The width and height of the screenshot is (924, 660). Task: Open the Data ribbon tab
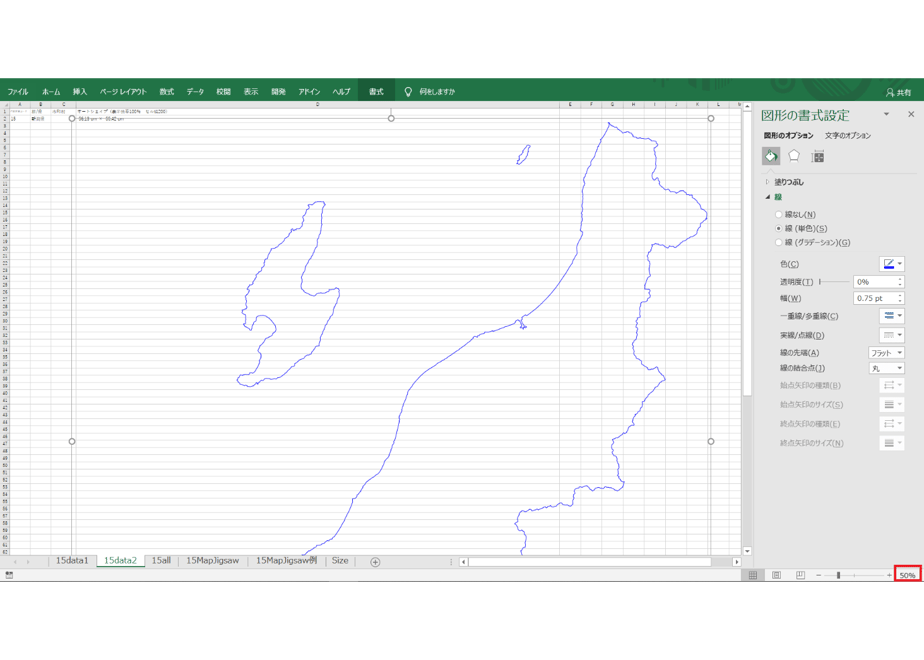coord(195,92)
